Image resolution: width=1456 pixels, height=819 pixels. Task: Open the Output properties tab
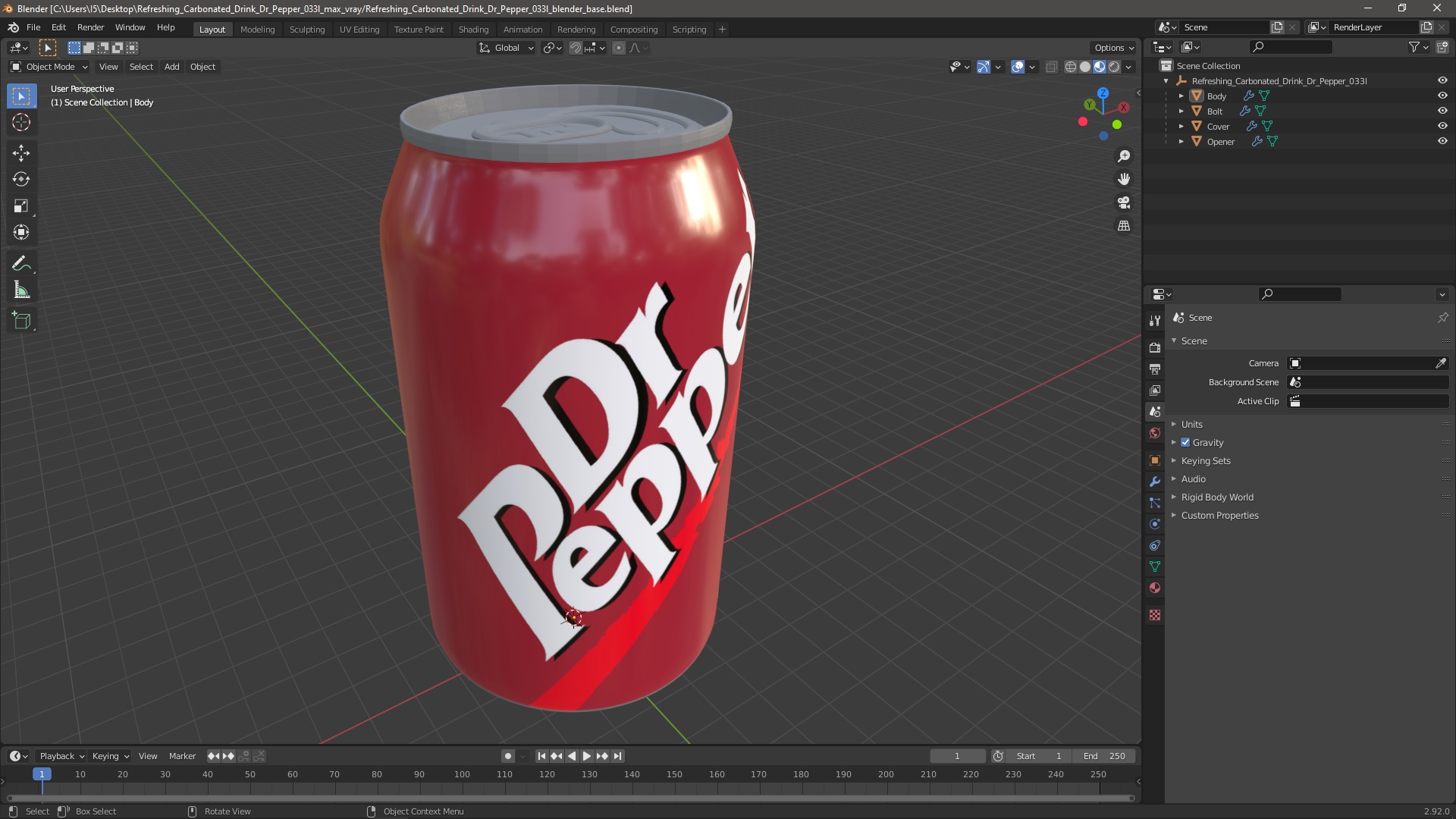coord(1155,369)
